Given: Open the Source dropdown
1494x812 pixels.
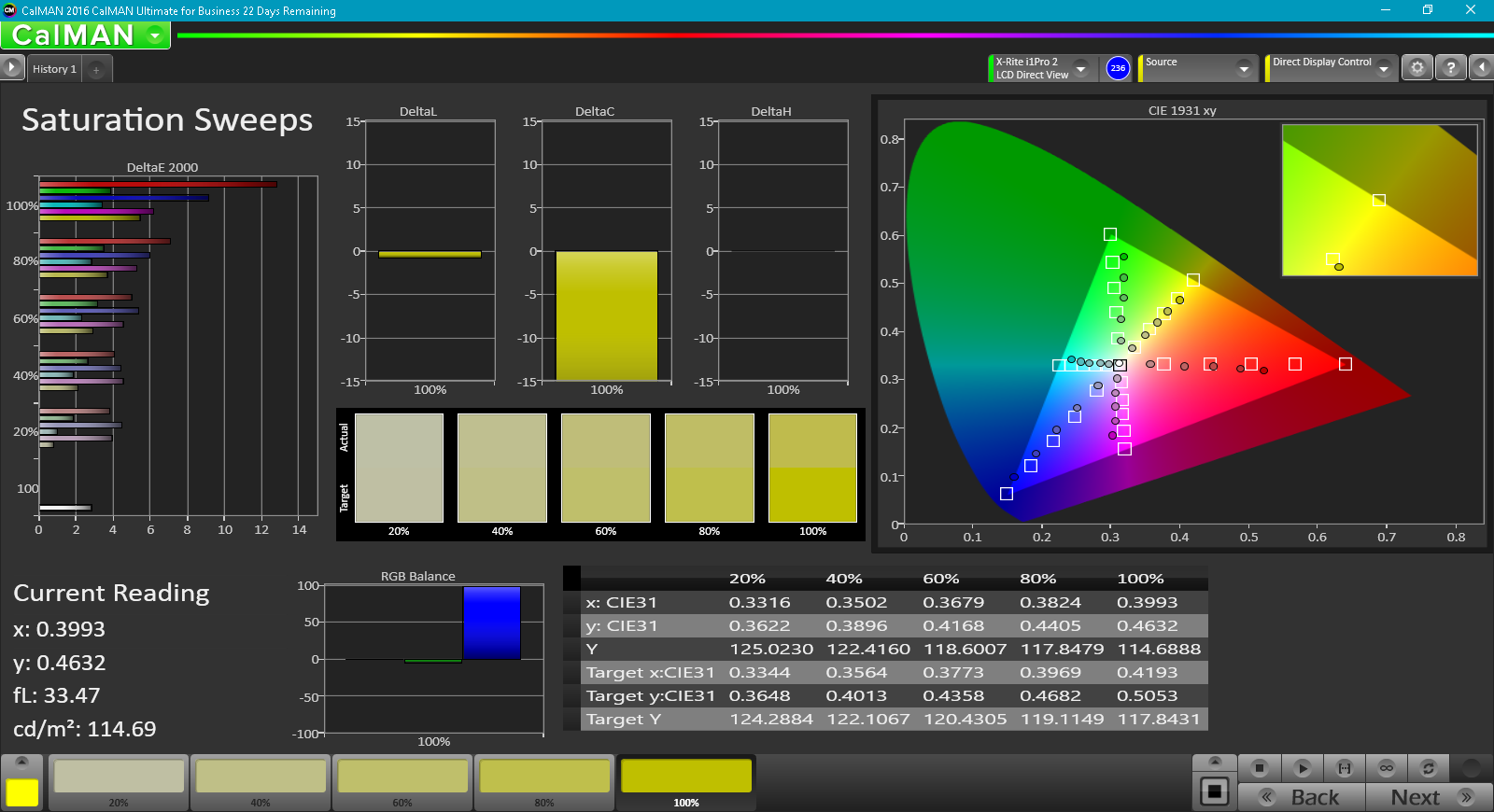Looking at the screenshot, I should 1243,68.
